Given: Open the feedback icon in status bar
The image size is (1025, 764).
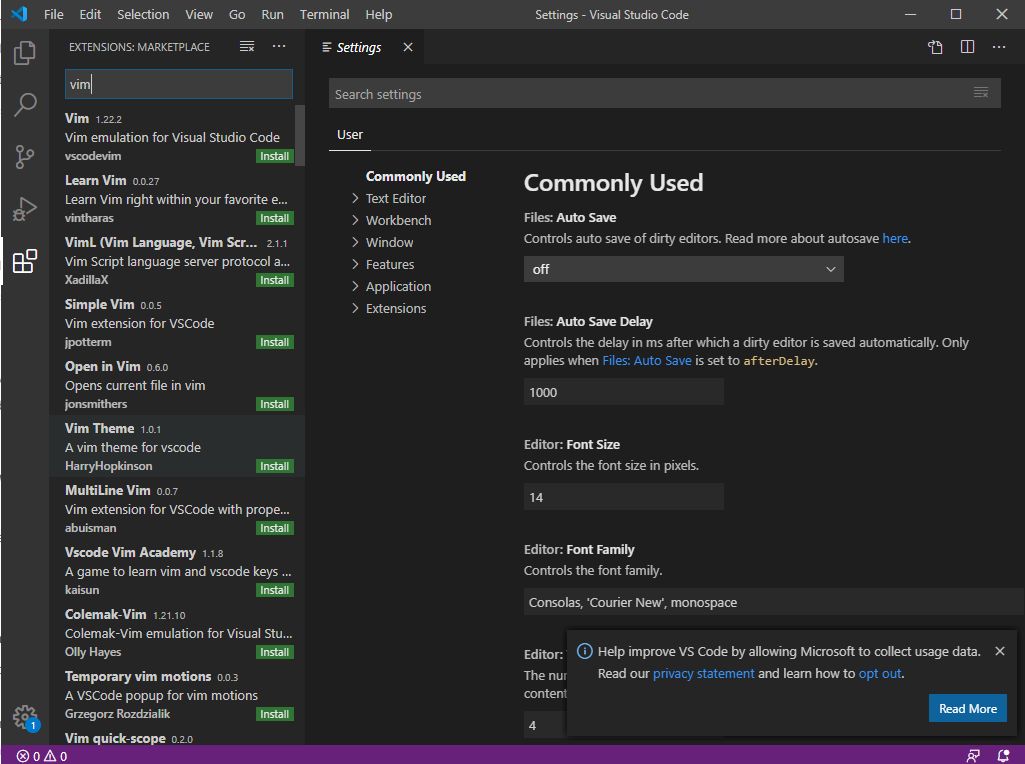Looking at the screenshot, I should click(x=973, y=756).
